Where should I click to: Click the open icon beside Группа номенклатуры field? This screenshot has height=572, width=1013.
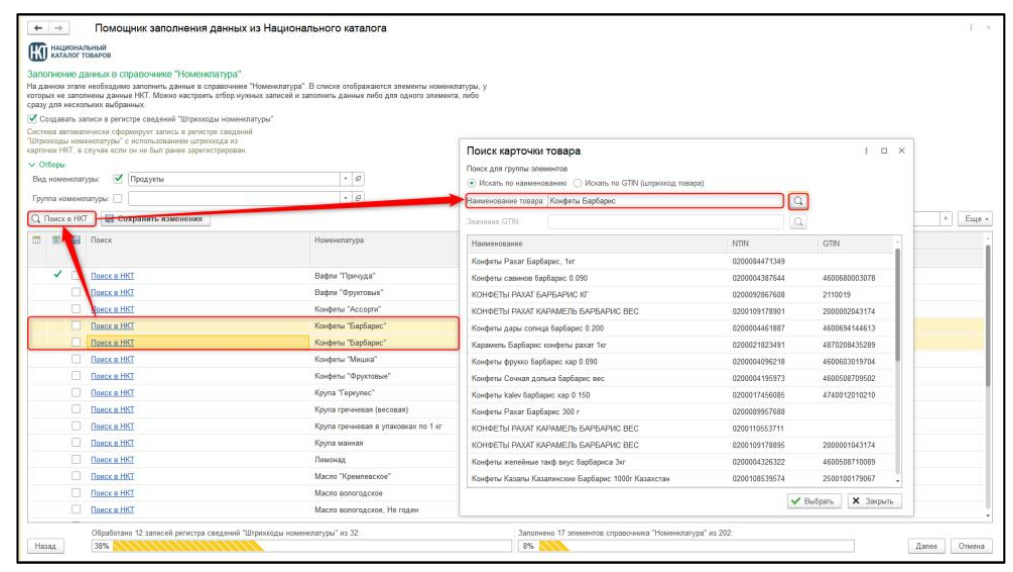[x=359, y=198]
